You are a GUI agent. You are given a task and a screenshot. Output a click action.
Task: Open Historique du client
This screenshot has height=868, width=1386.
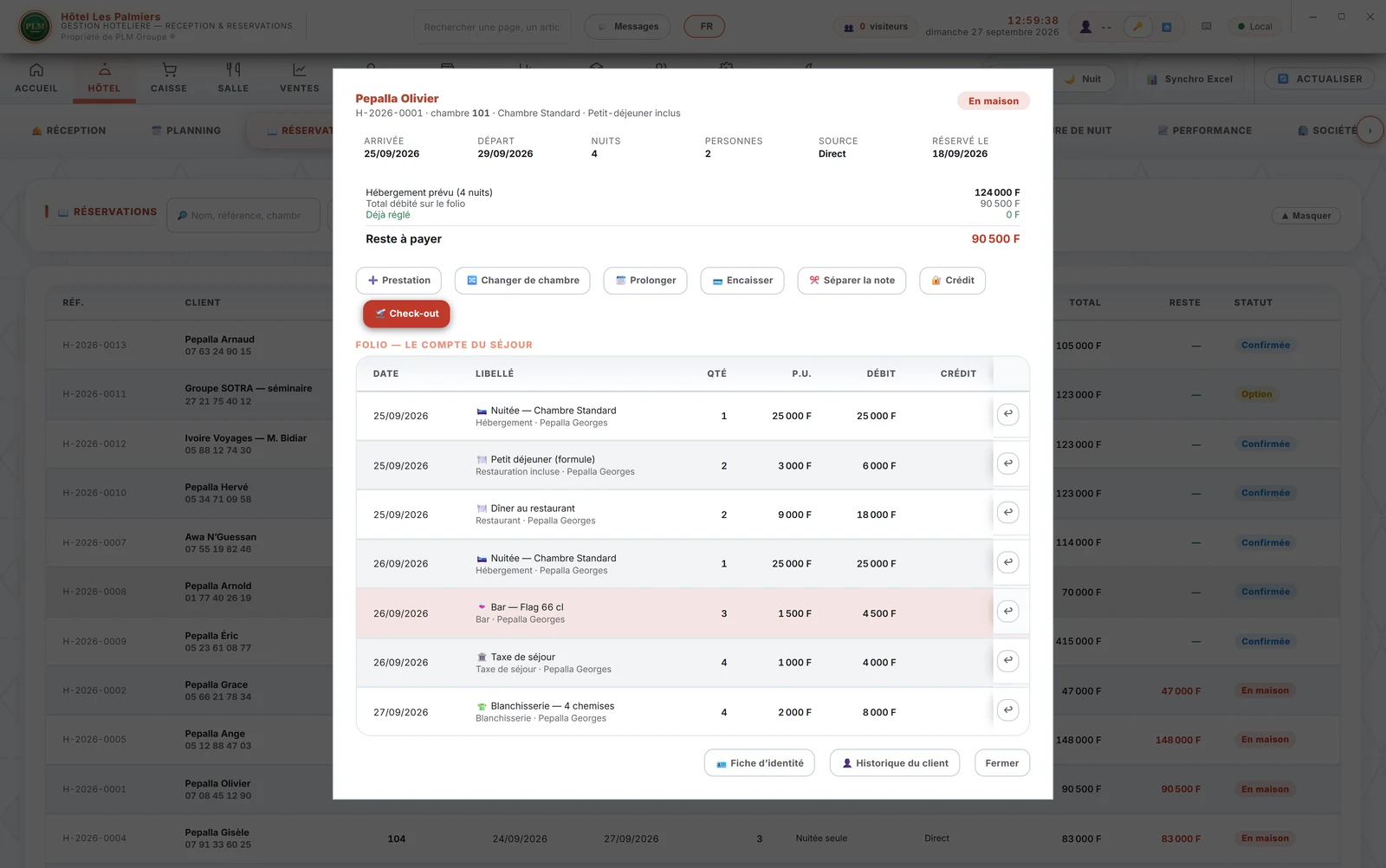tap(895, 763)
